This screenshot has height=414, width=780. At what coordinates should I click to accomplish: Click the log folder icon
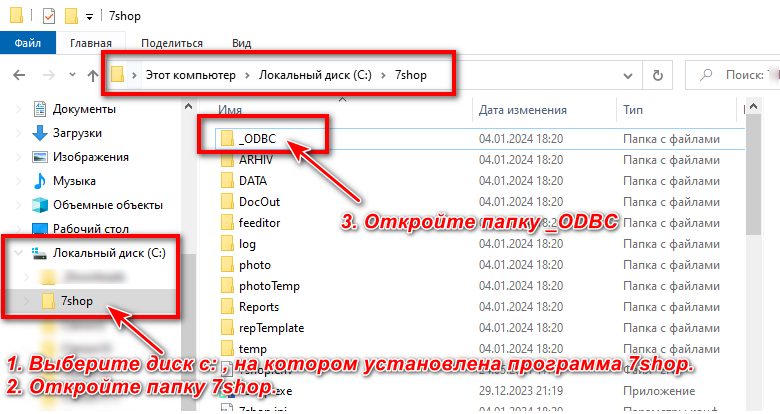point(227,244)
